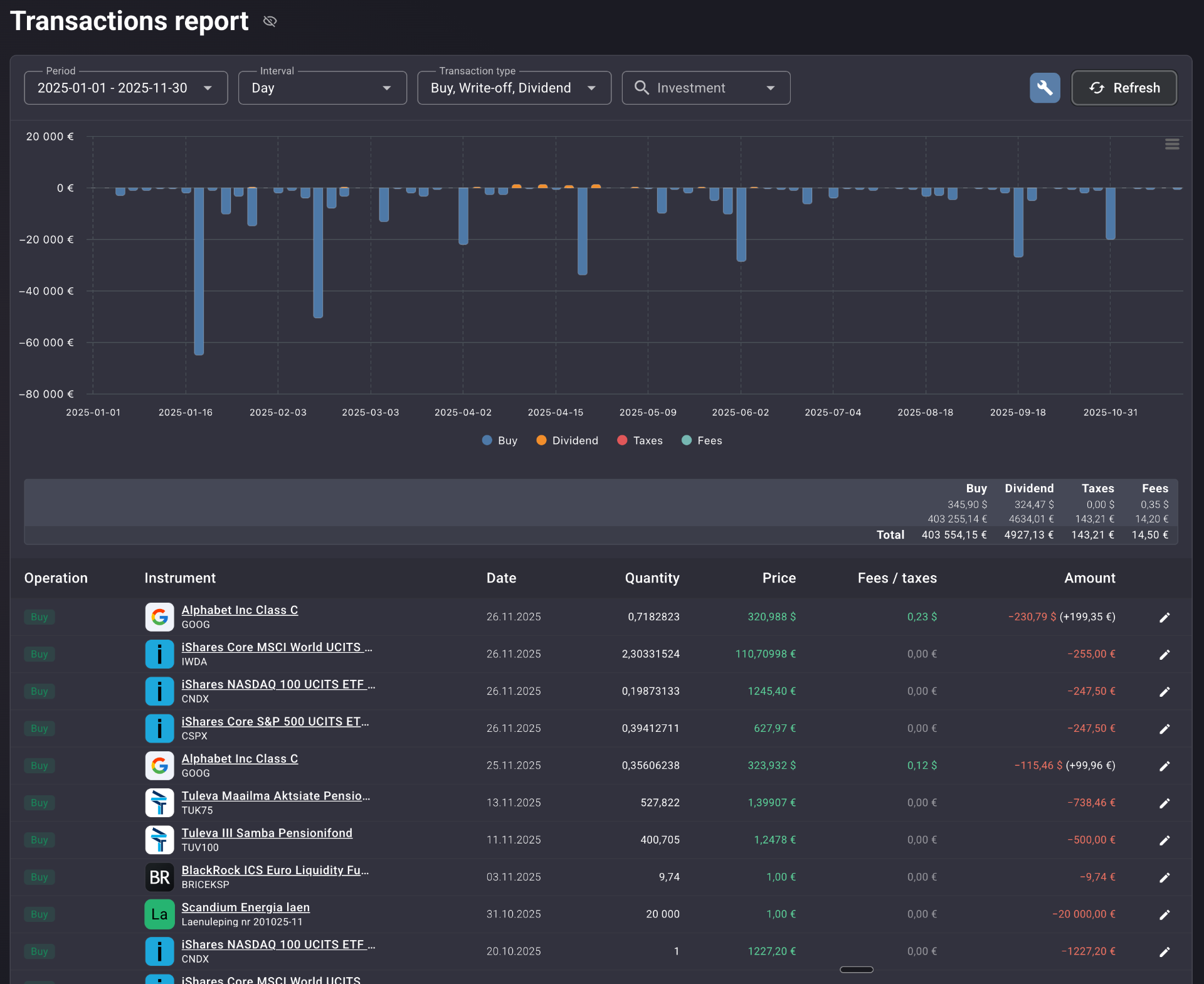This screenshot has width=1204, height=984.
Task: Edit the Alphabet 25.11.2025 transaction
Action: pos(1164,766)
